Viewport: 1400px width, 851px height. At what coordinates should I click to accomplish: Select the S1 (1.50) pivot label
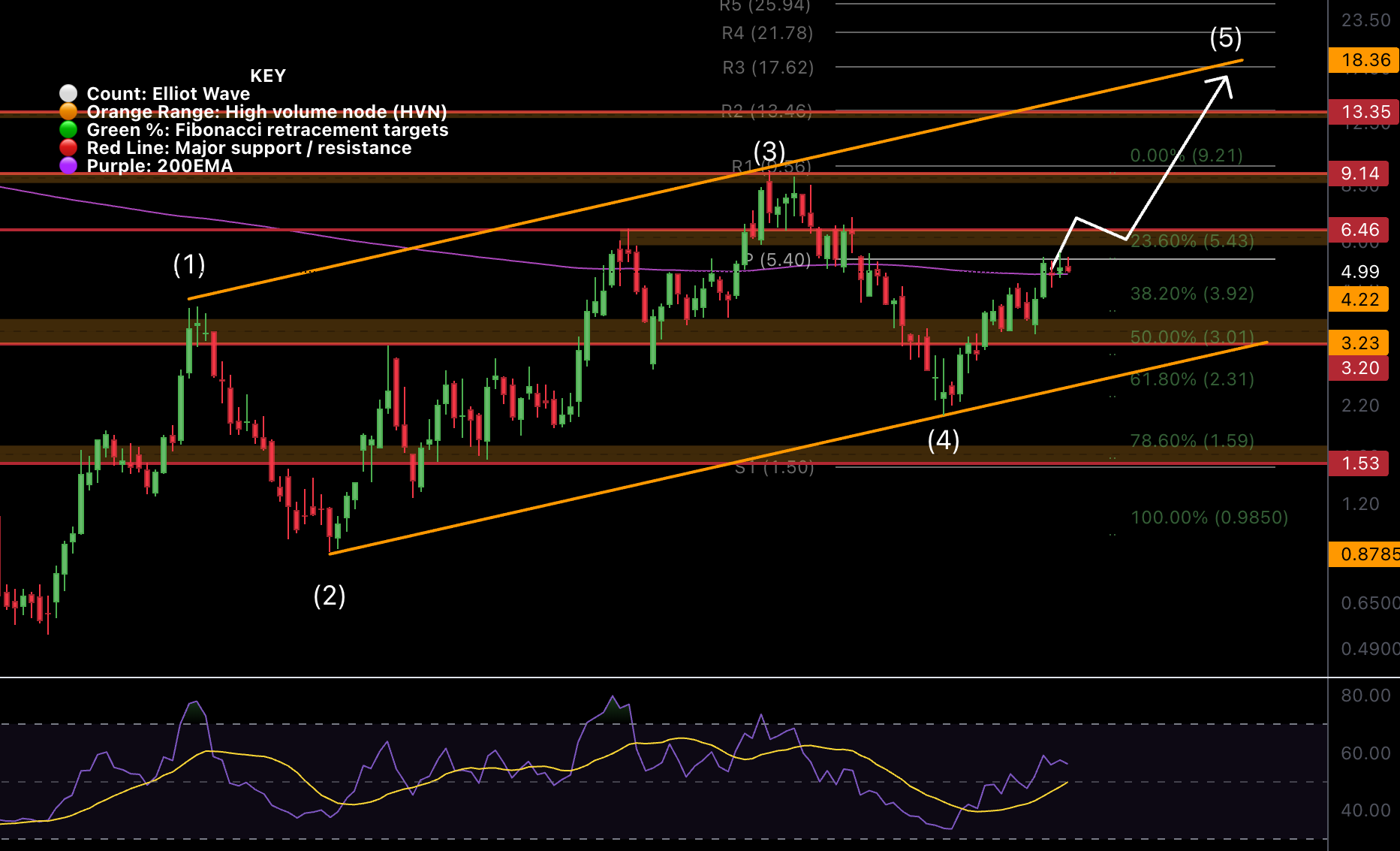(x=774, y=468)
